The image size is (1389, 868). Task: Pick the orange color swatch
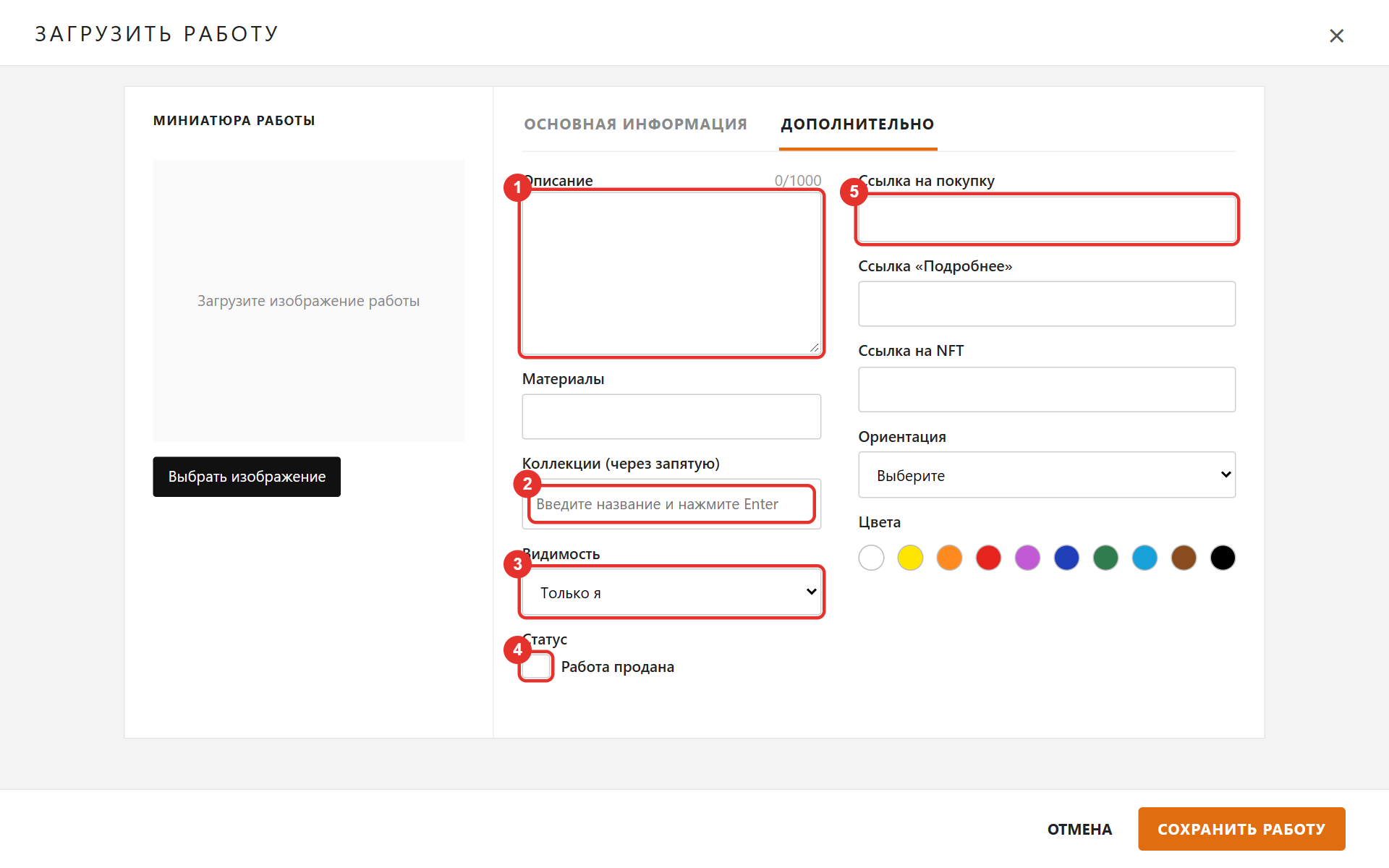(949, 558)
